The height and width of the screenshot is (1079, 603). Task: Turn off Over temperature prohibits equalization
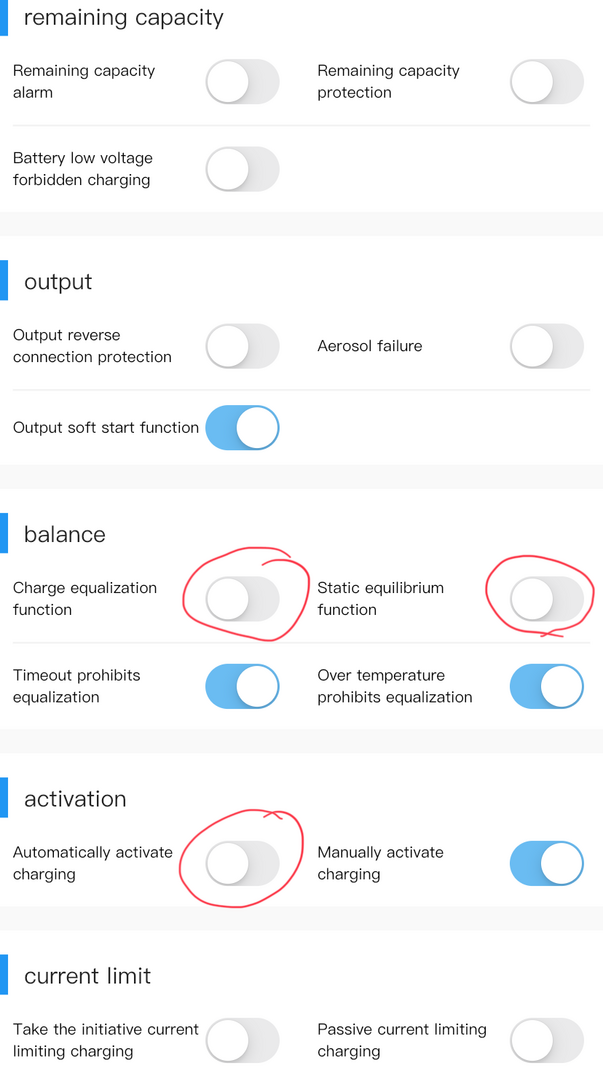(x=547, y=686)
